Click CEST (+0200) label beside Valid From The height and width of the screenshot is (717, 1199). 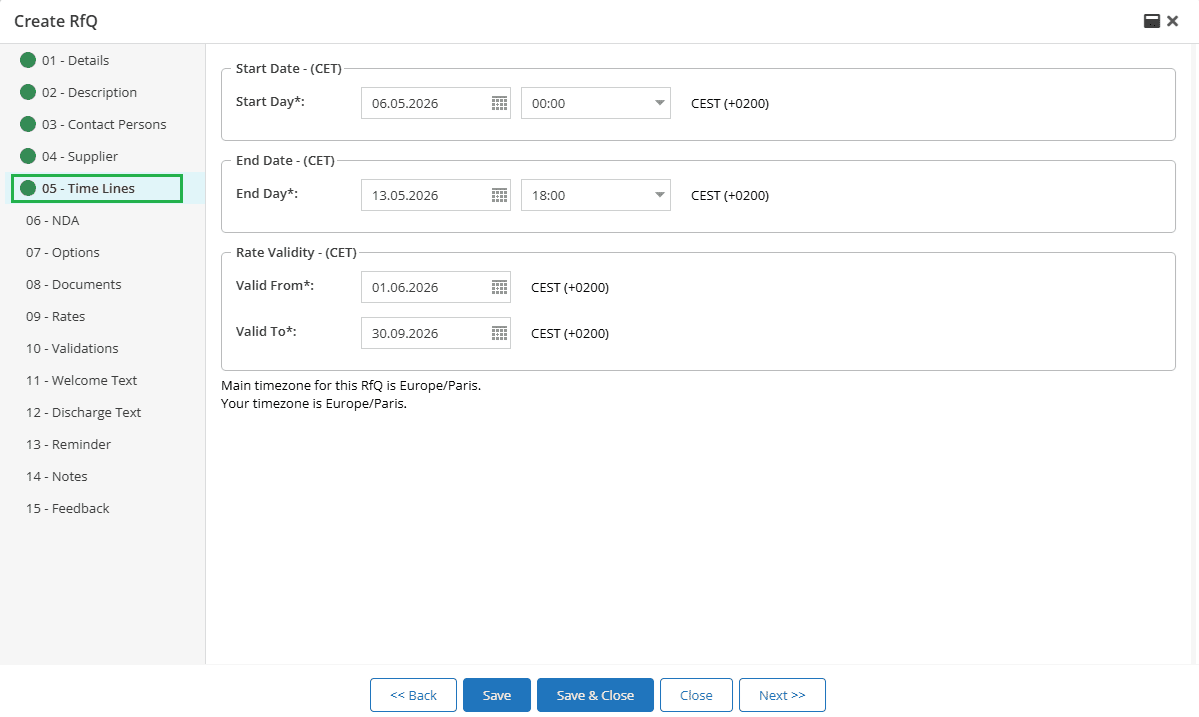(570, 288)
